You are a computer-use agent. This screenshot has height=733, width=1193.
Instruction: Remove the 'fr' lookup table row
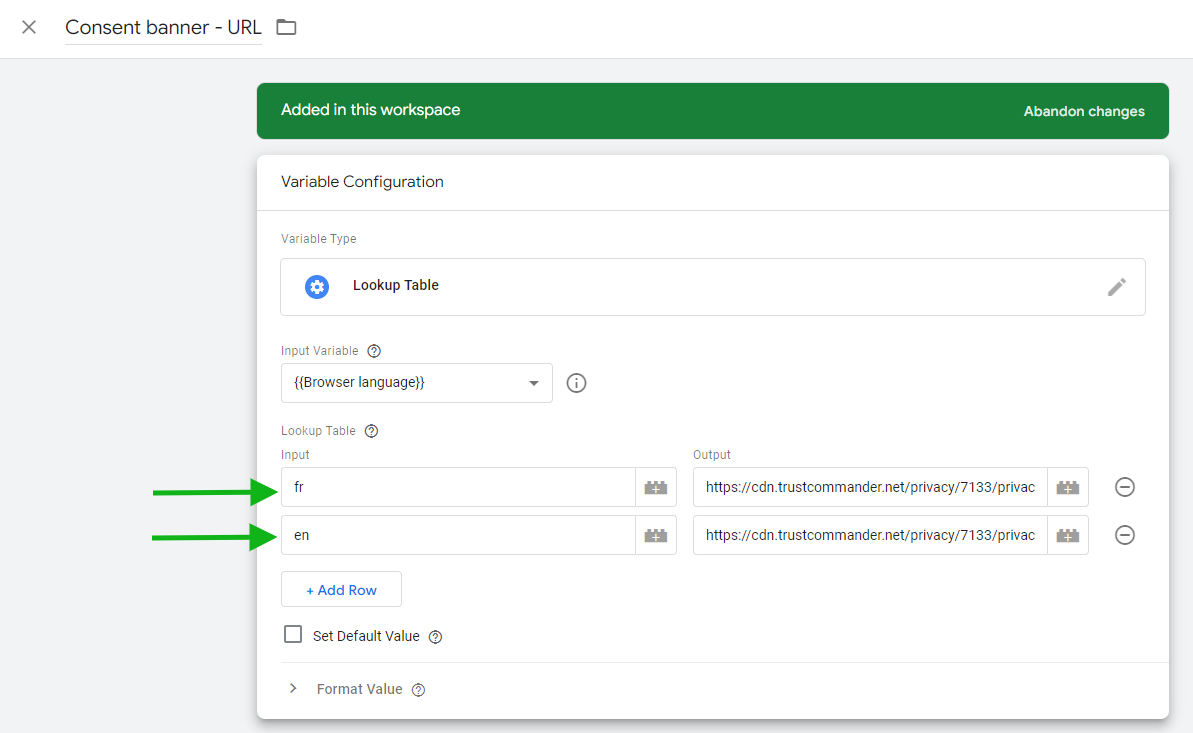click(1125, 488)
